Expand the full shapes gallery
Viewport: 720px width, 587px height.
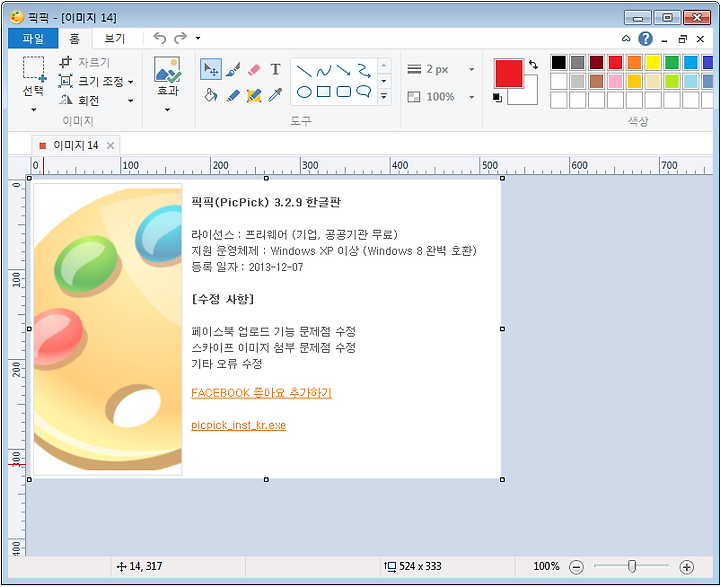[384, 96]
